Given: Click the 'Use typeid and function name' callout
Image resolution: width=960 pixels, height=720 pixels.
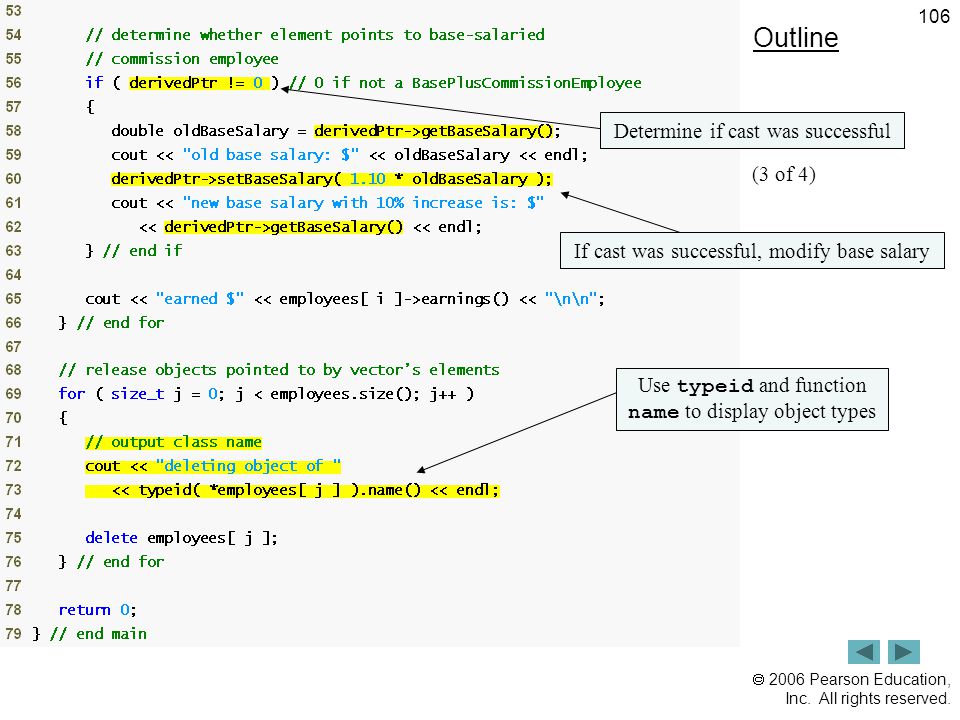Looking at the screenshot, I should pyautogui.click(x=752, y=399).
